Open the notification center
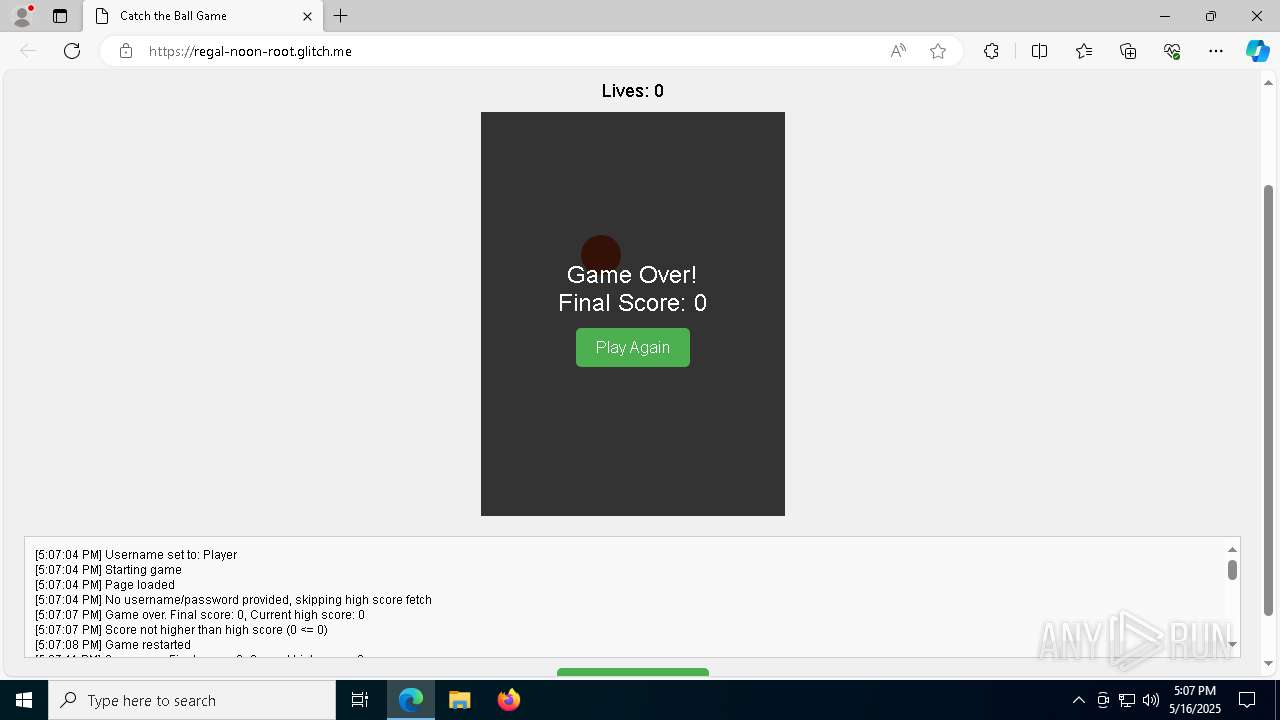 tap(1247, 700)
